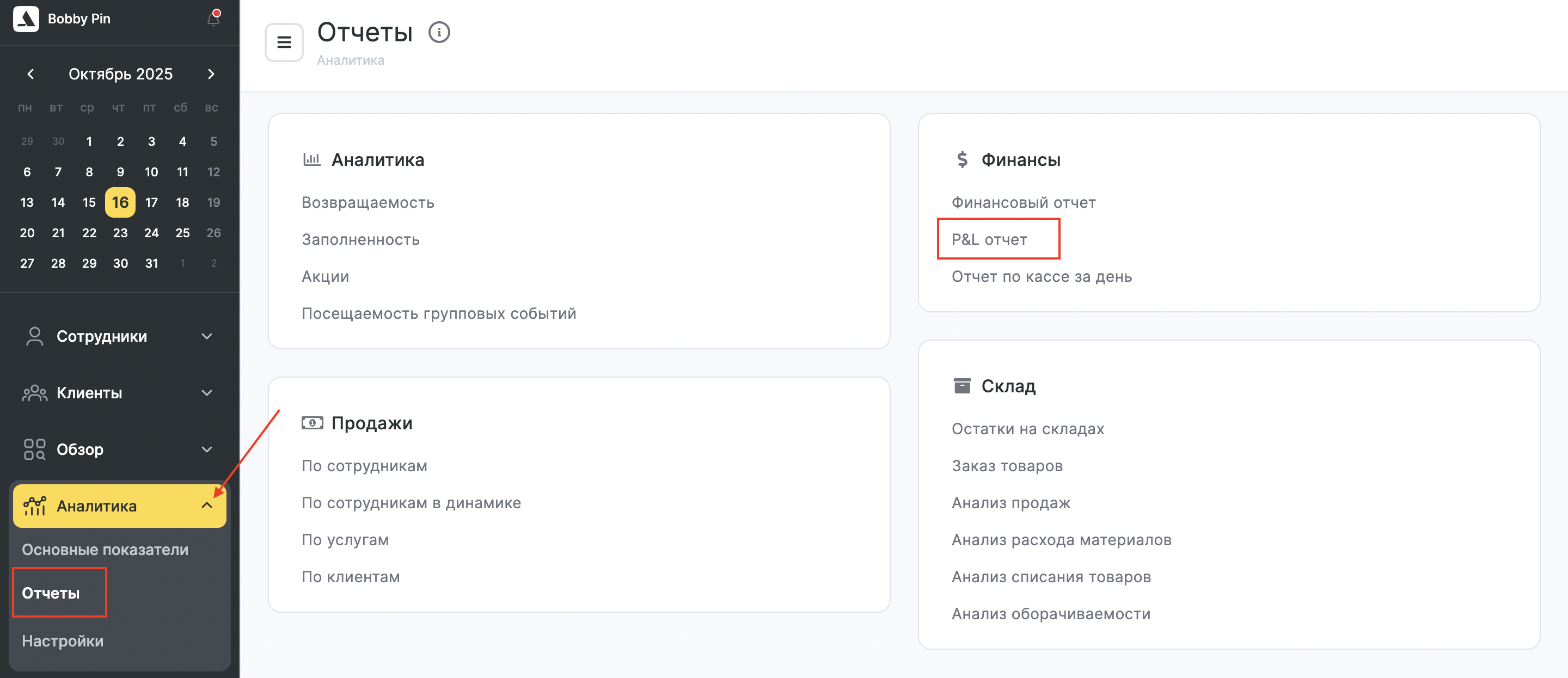Screen dimensions: 1568x678
Task: Go to previous month in calendar
Action: 30,74
